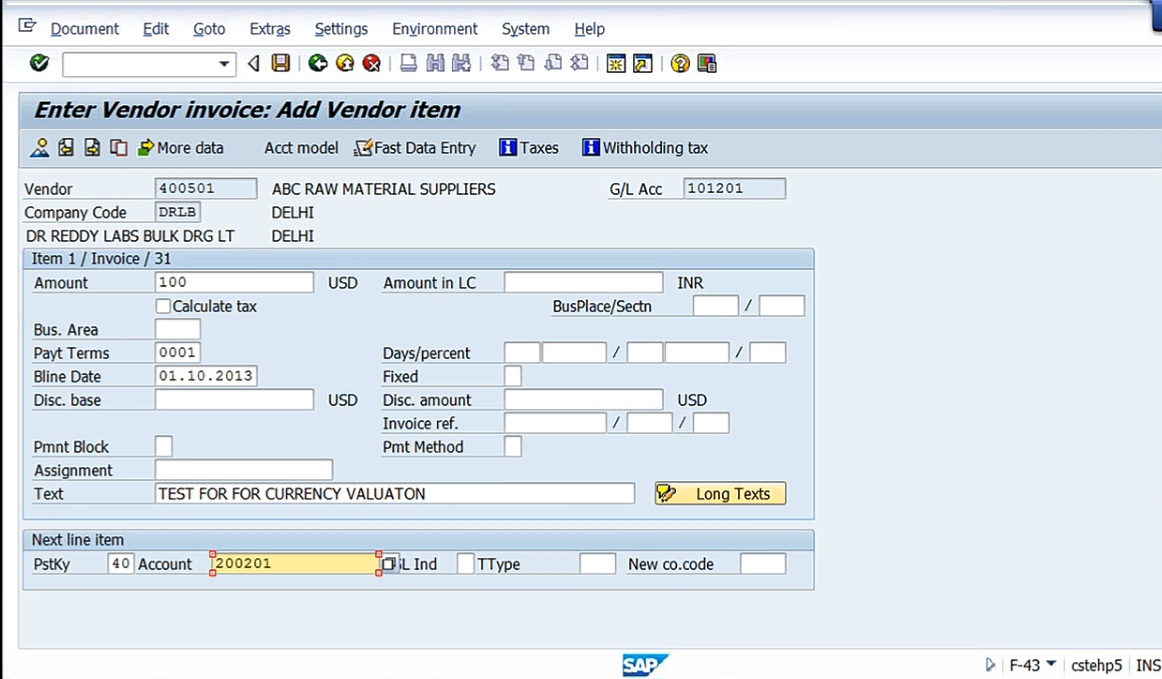Click the Last Page icon
This screenshot has height=679, width=1162.
pyautogui.click(x=580, y=63)
